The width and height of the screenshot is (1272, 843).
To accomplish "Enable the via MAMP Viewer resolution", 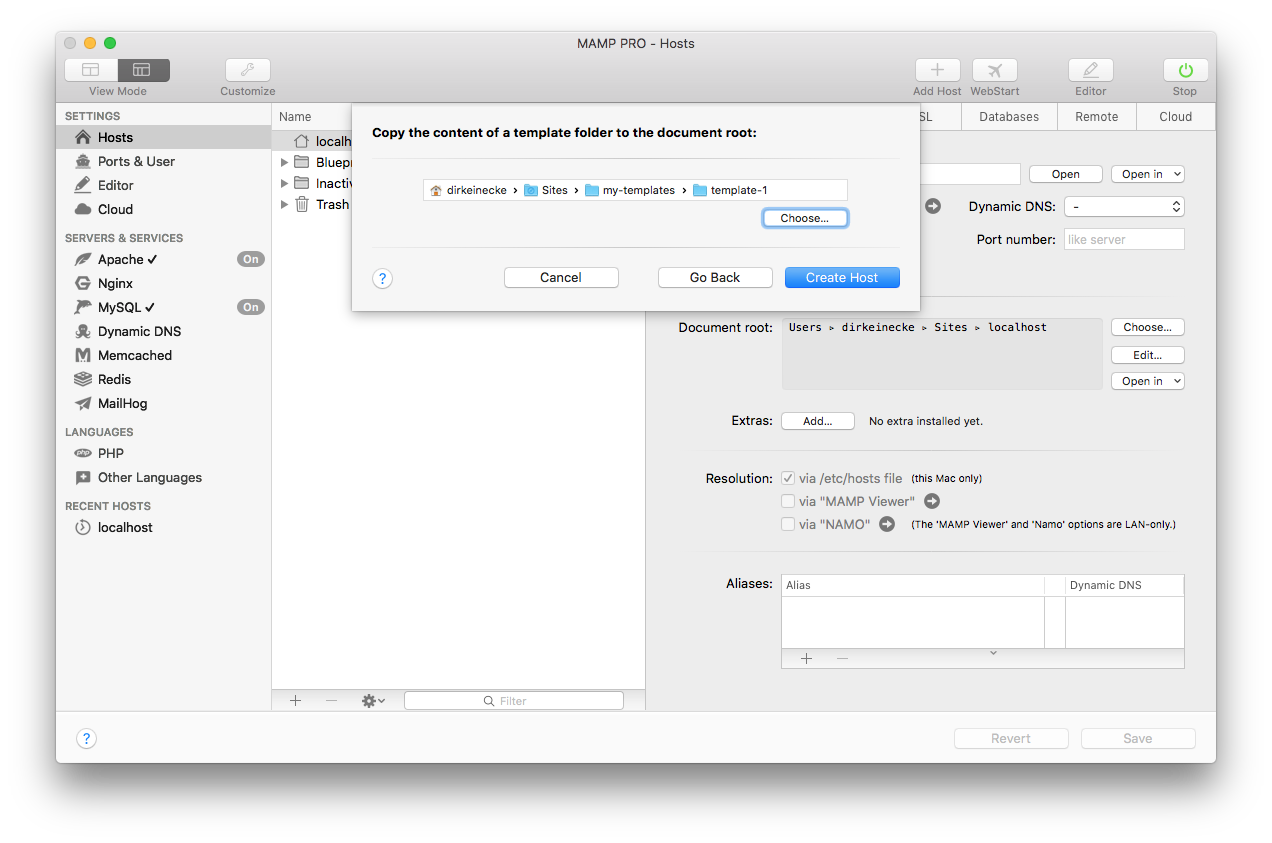I will point(788,501).
